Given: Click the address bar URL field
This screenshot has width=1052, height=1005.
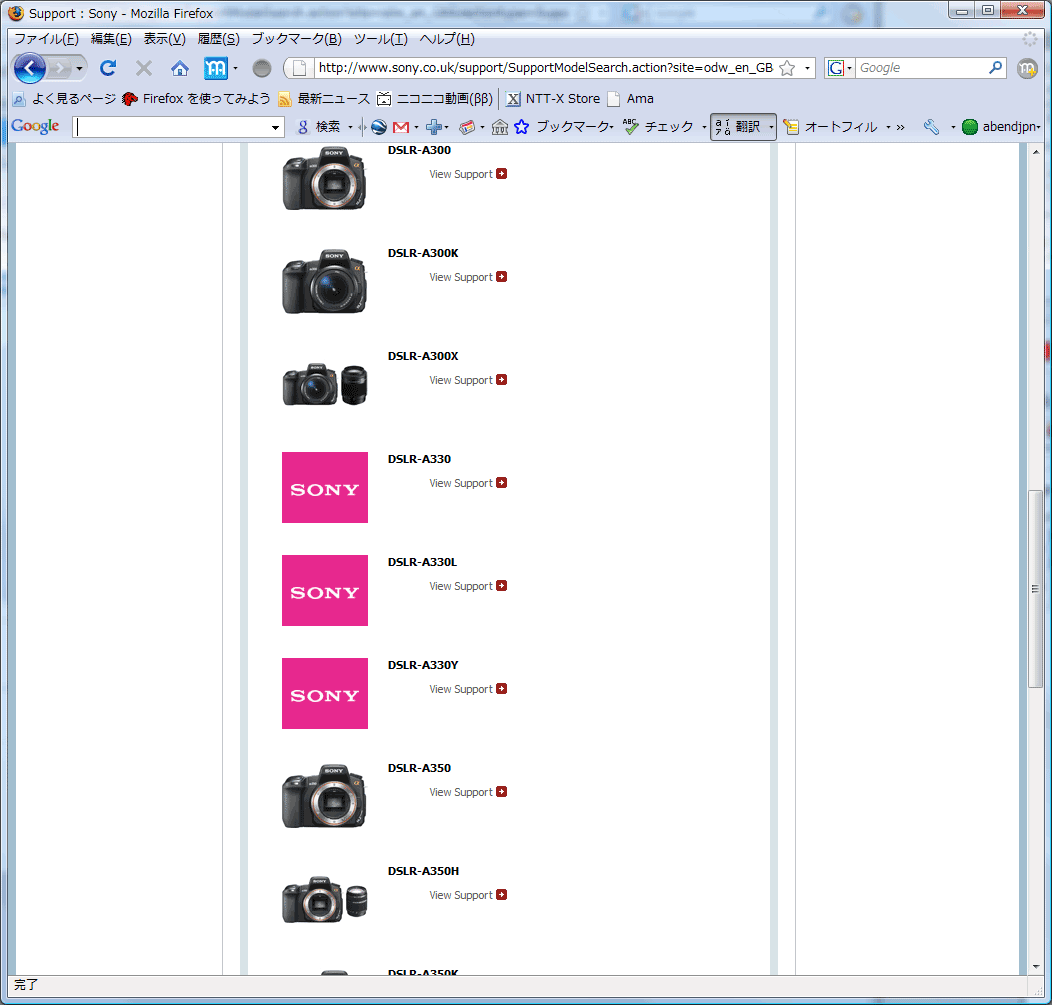Looking at the screenshot, I should [545, 68].
